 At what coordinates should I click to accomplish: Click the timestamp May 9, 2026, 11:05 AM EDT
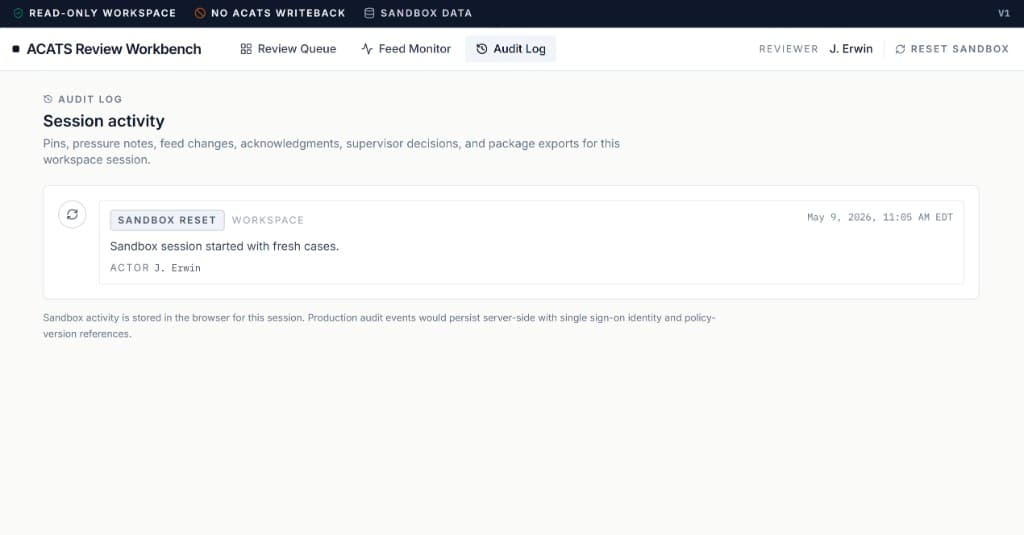click(x=880, y=218)
